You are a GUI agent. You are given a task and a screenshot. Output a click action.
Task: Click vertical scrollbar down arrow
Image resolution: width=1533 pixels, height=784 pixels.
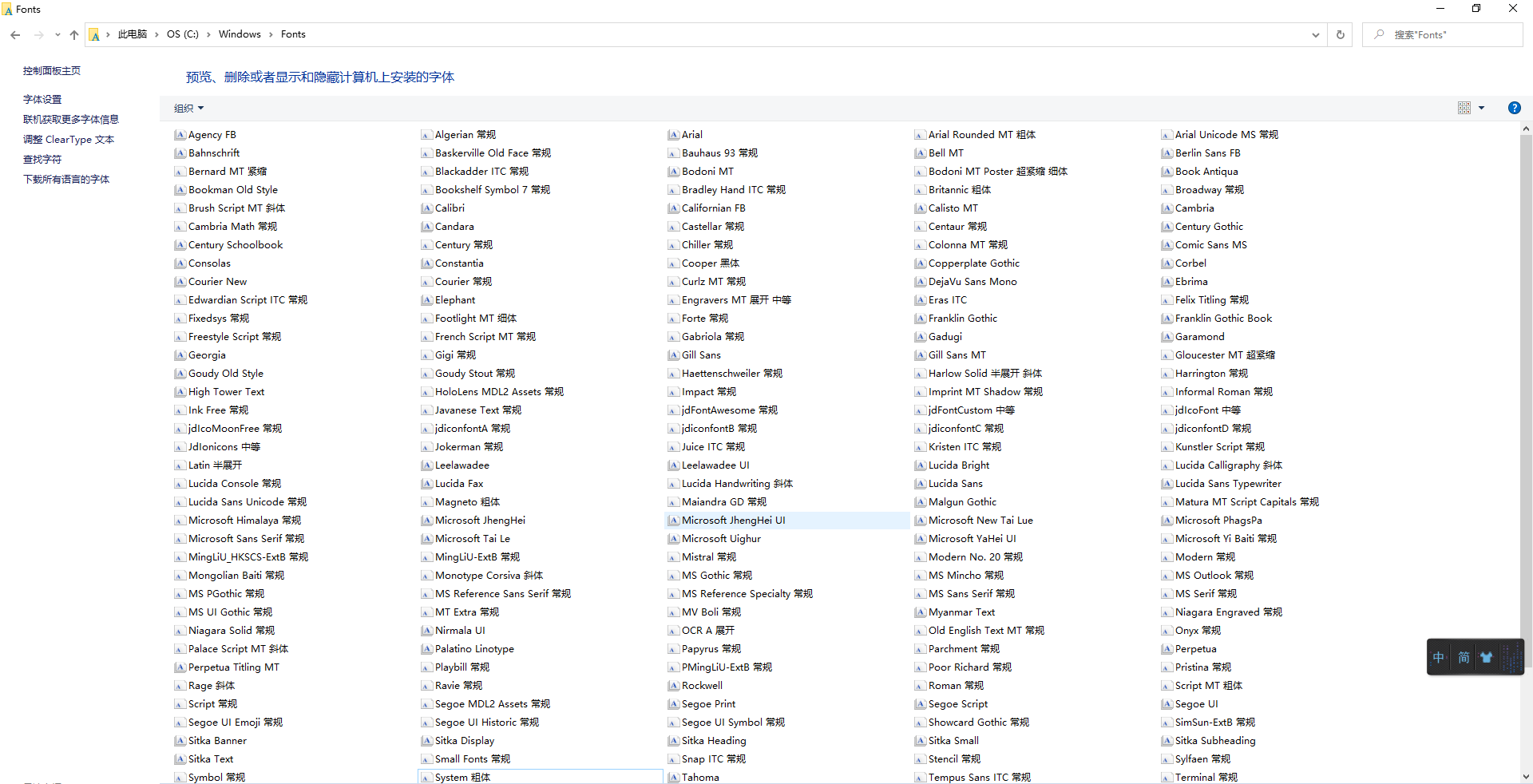[1526, 776]
